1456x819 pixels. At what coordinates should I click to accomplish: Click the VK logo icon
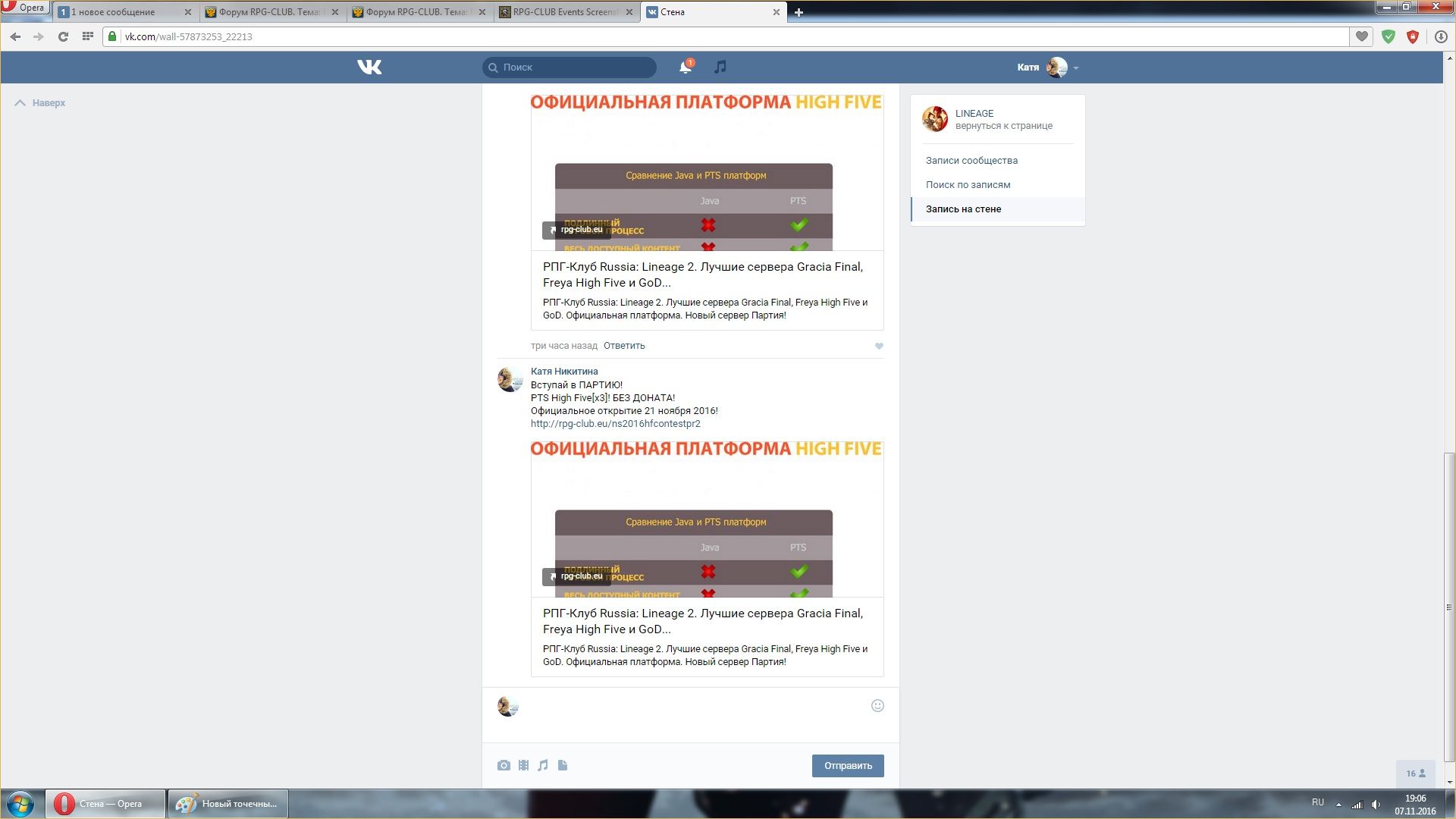tap(369, 67)
